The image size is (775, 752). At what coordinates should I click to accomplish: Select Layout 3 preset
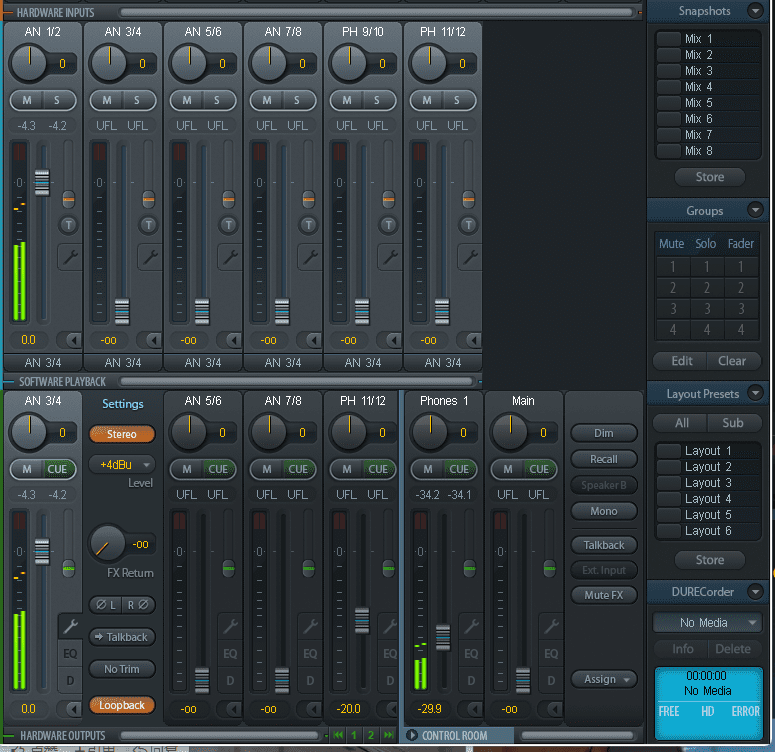(708, 483)
